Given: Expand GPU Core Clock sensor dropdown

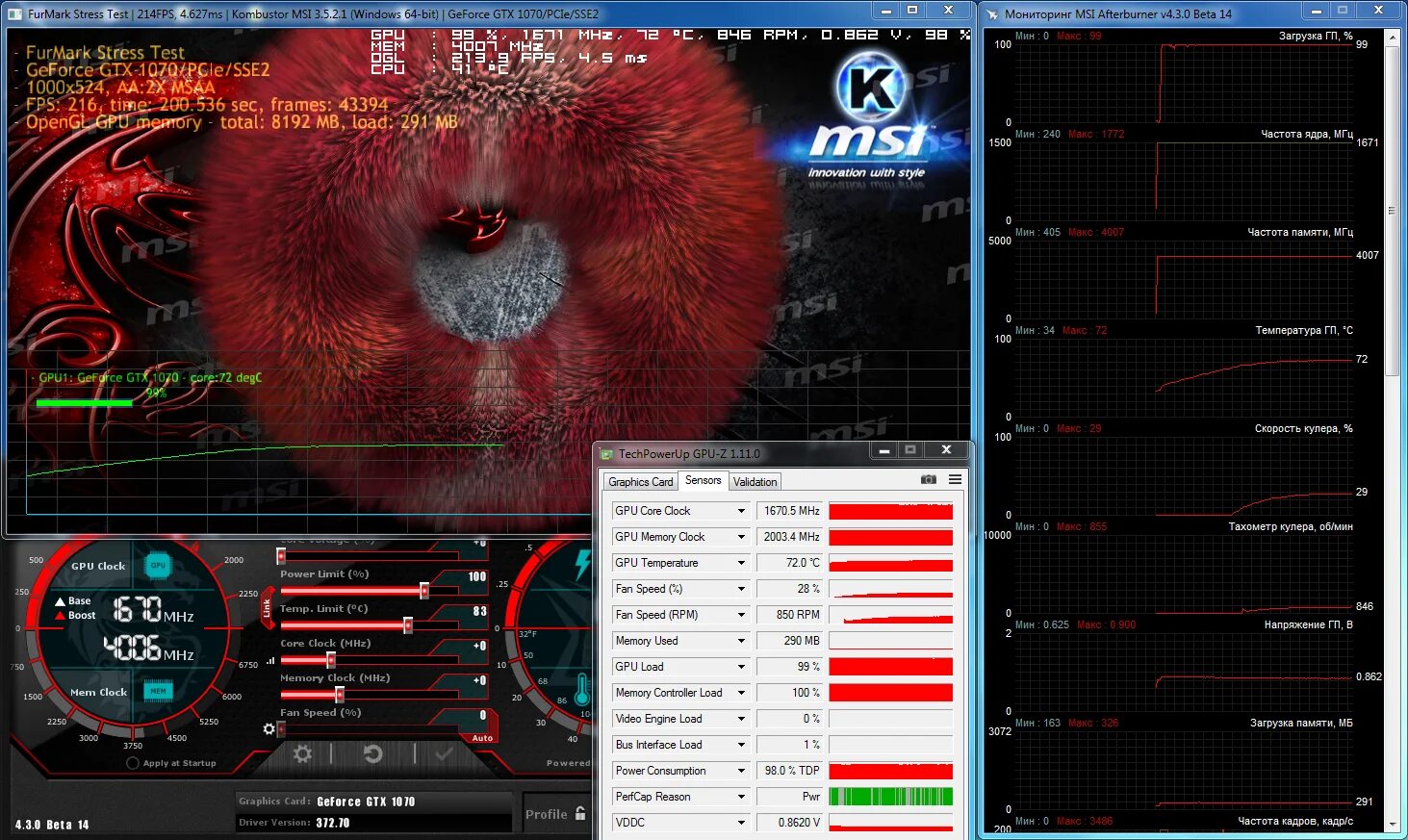Looking at the screenshot, I should [x=741, y=511].
